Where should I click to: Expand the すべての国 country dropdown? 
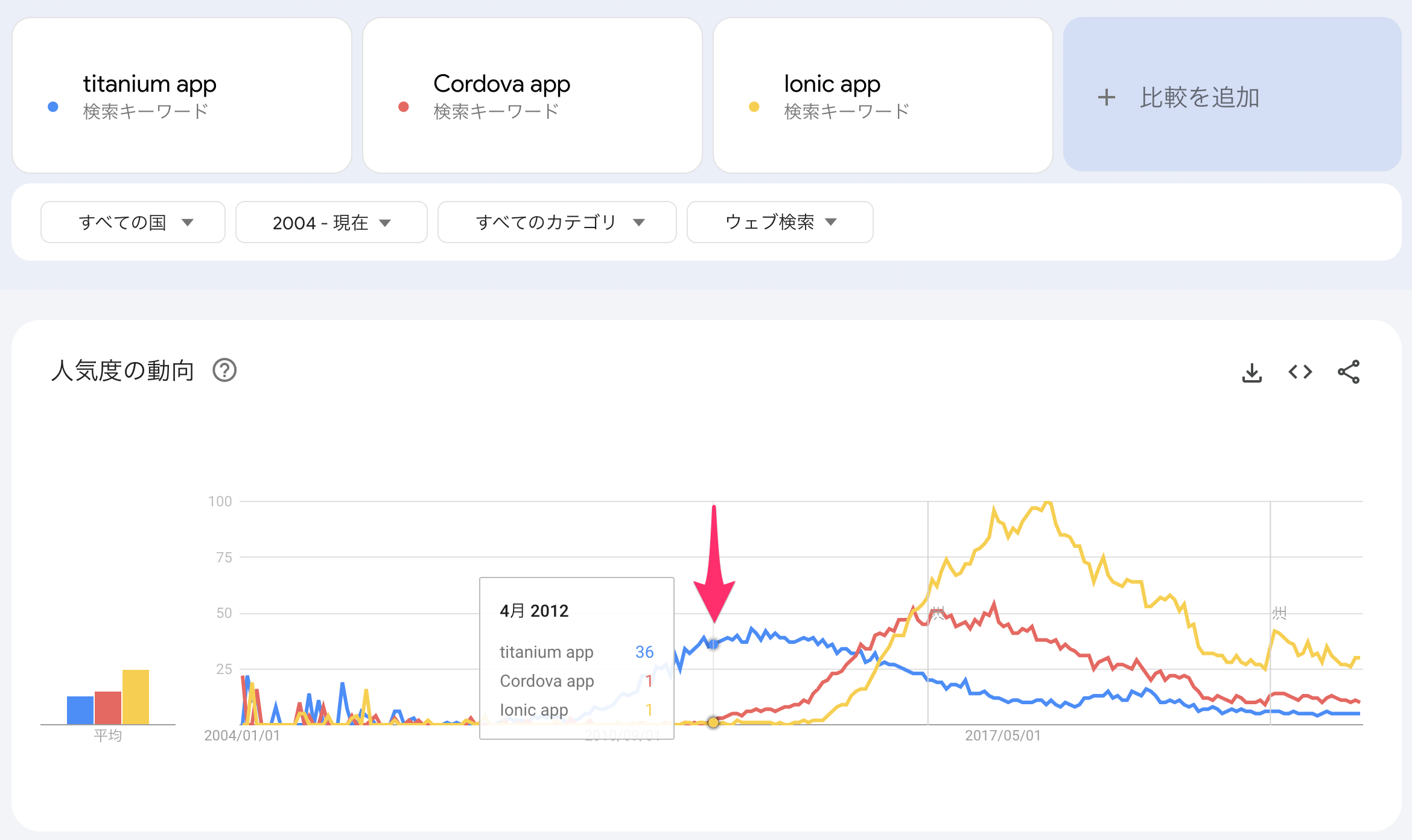(133, 222)
